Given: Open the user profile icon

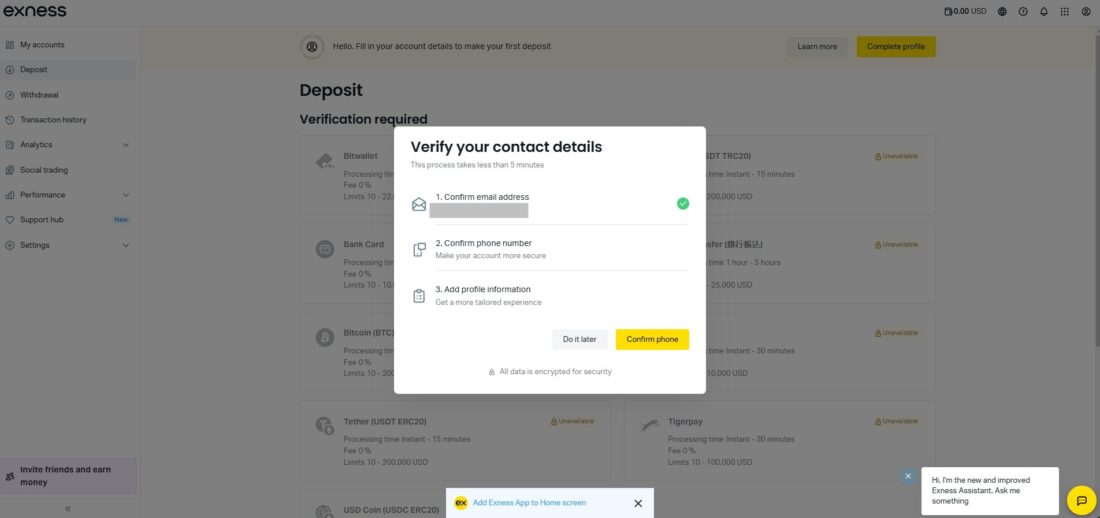Looking at the screenshot, I should click(x=1086, y=12).
